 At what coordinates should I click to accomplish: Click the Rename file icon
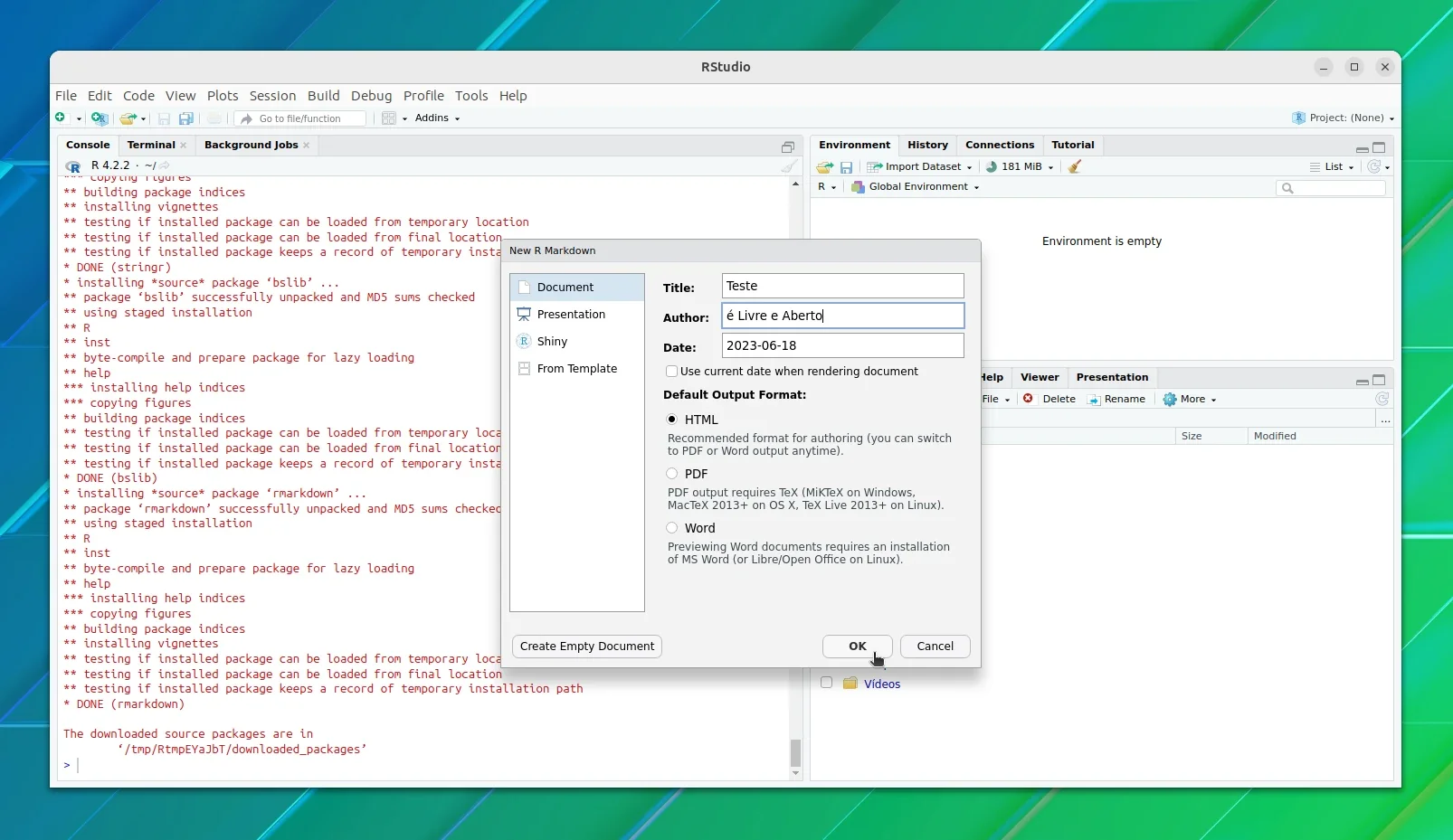(x=1094, y=400)
